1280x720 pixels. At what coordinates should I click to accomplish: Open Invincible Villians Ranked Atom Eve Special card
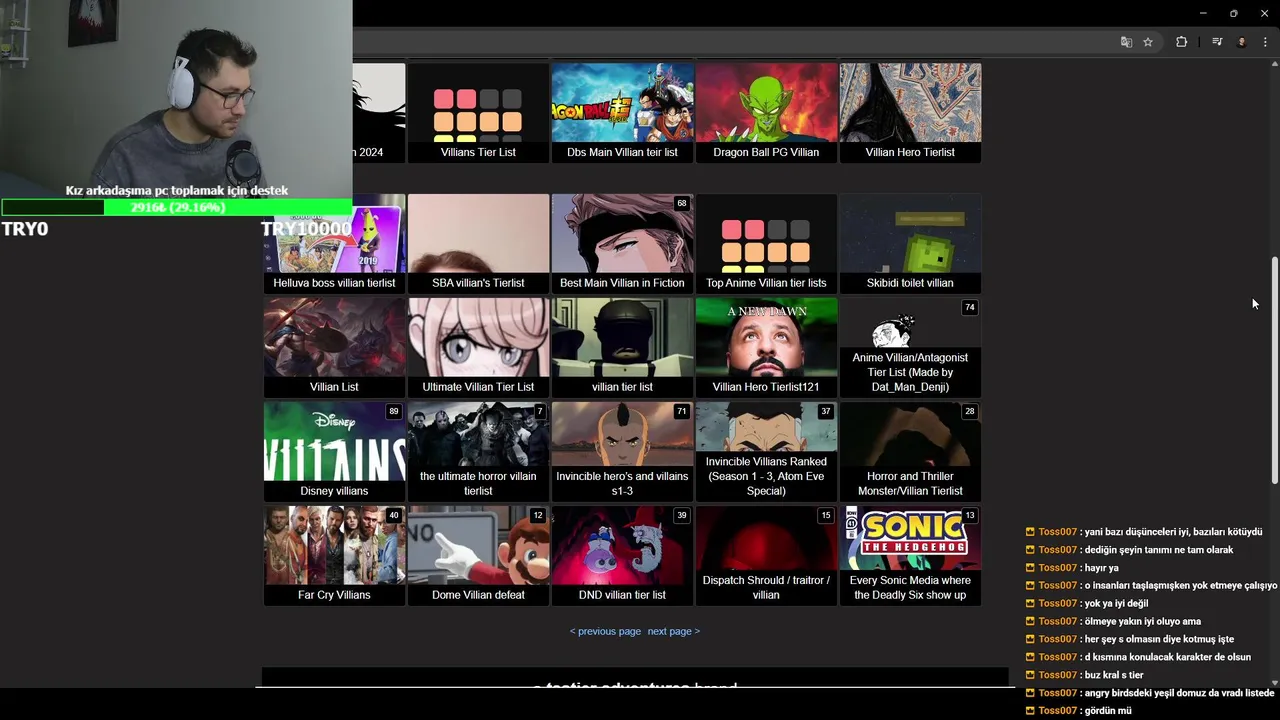766,452
